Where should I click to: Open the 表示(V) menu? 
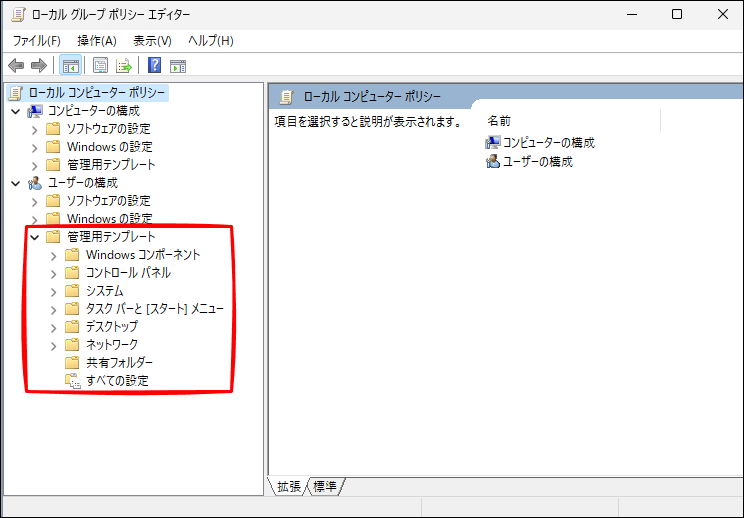point(152,40)
